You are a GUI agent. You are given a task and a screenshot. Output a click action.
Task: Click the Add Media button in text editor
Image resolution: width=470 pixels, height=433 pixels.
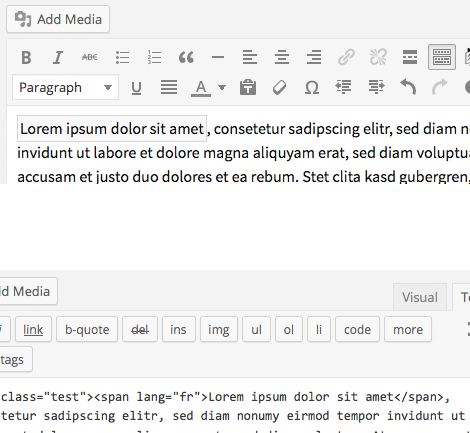[25, 291]
